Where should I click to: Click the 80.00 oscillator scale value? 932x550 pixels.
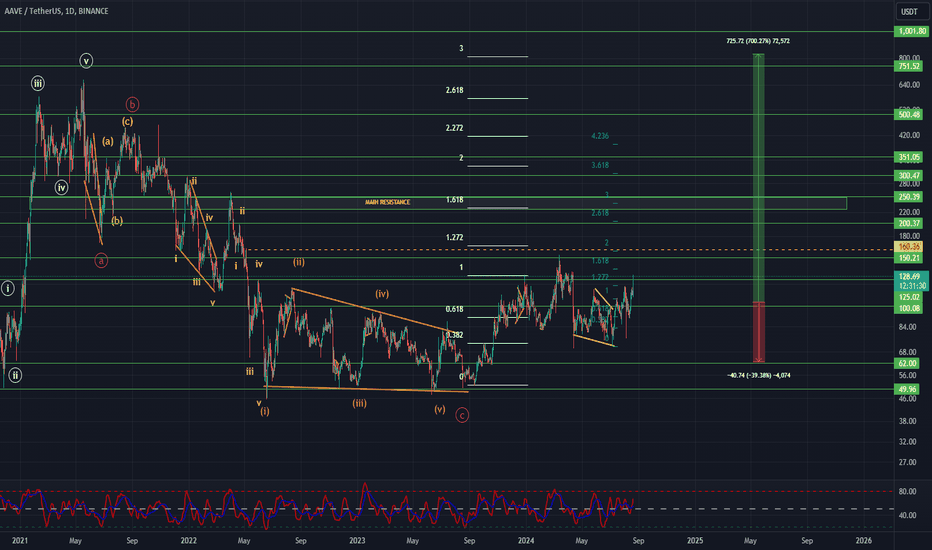pos(908,492)
